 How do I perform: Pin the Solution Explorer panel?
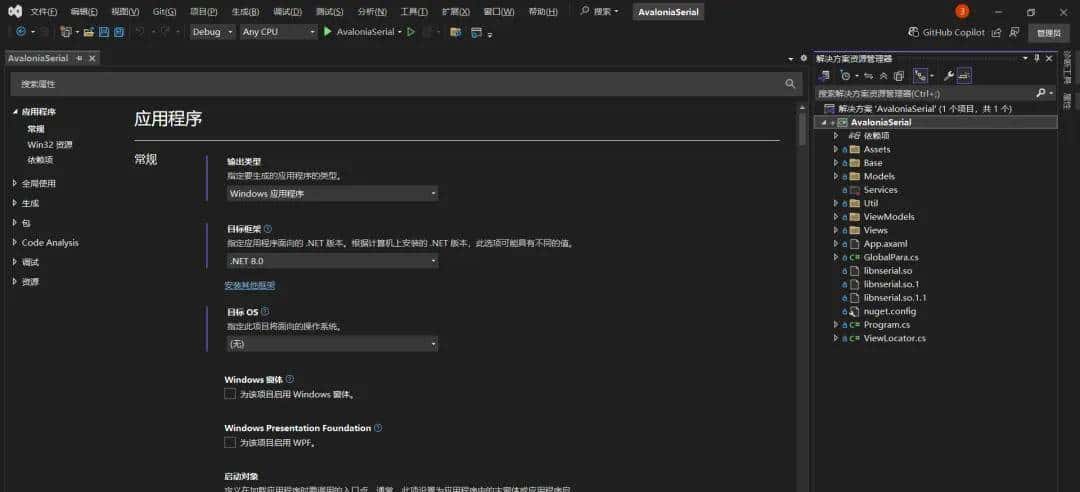[x=1037, y=59]
